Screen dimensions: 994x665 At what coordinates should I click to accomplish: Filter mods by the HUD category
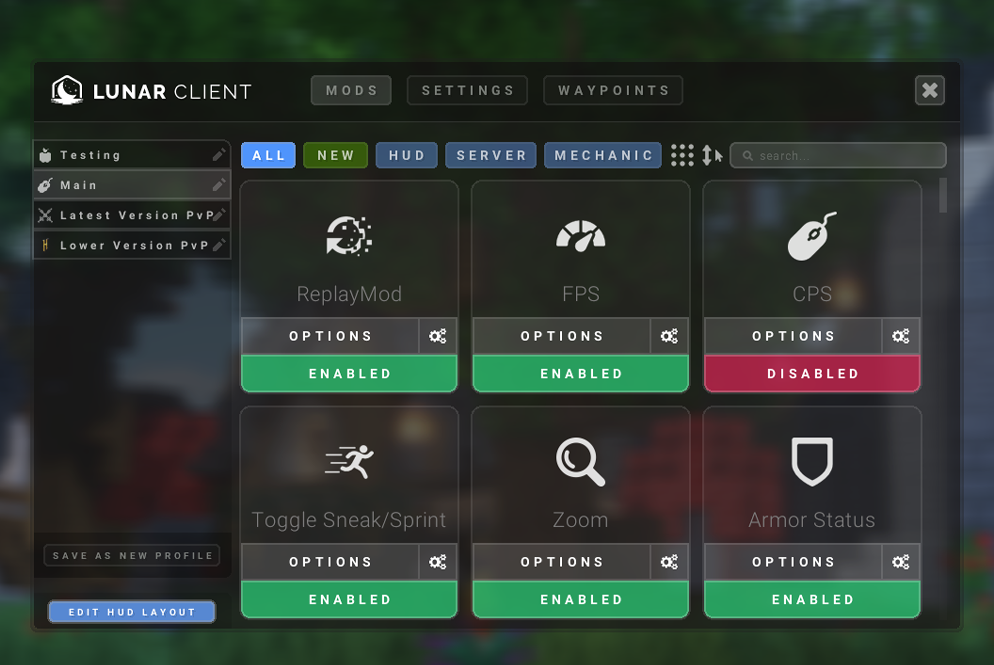(406, 155)
